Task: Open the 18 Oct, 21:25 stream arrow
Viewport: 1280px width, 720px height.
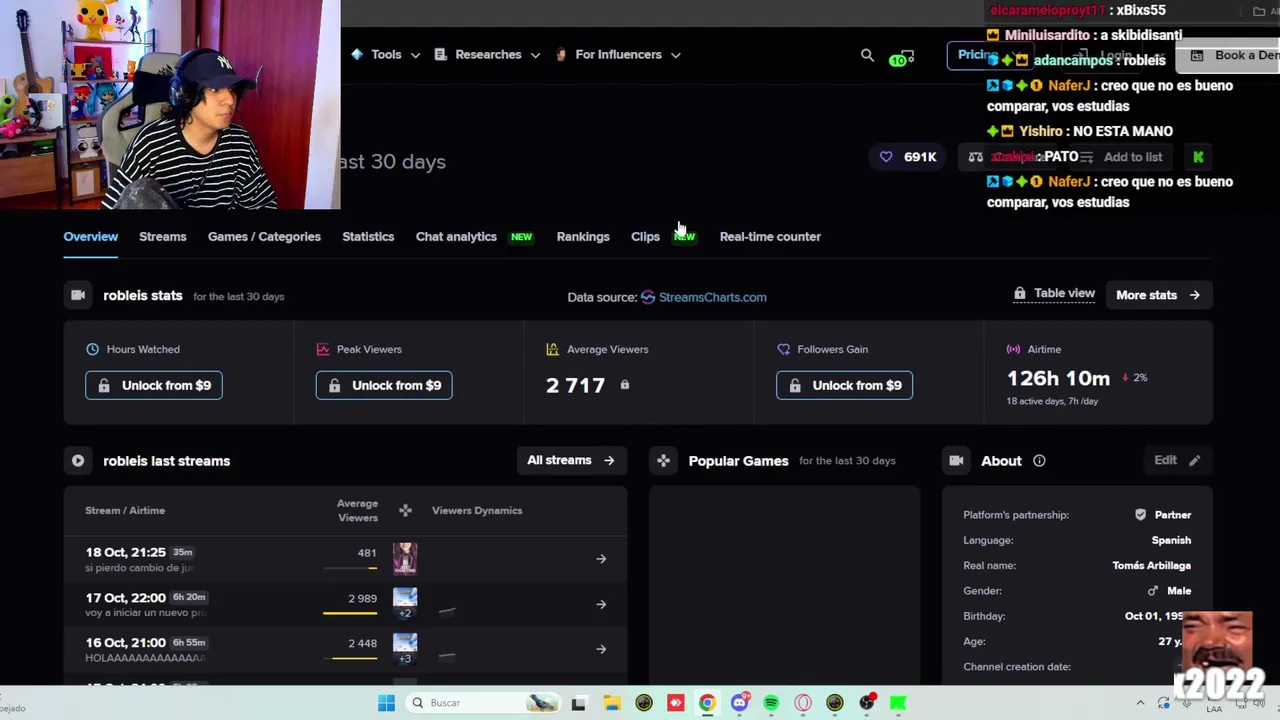Action: tap(601, 559)
